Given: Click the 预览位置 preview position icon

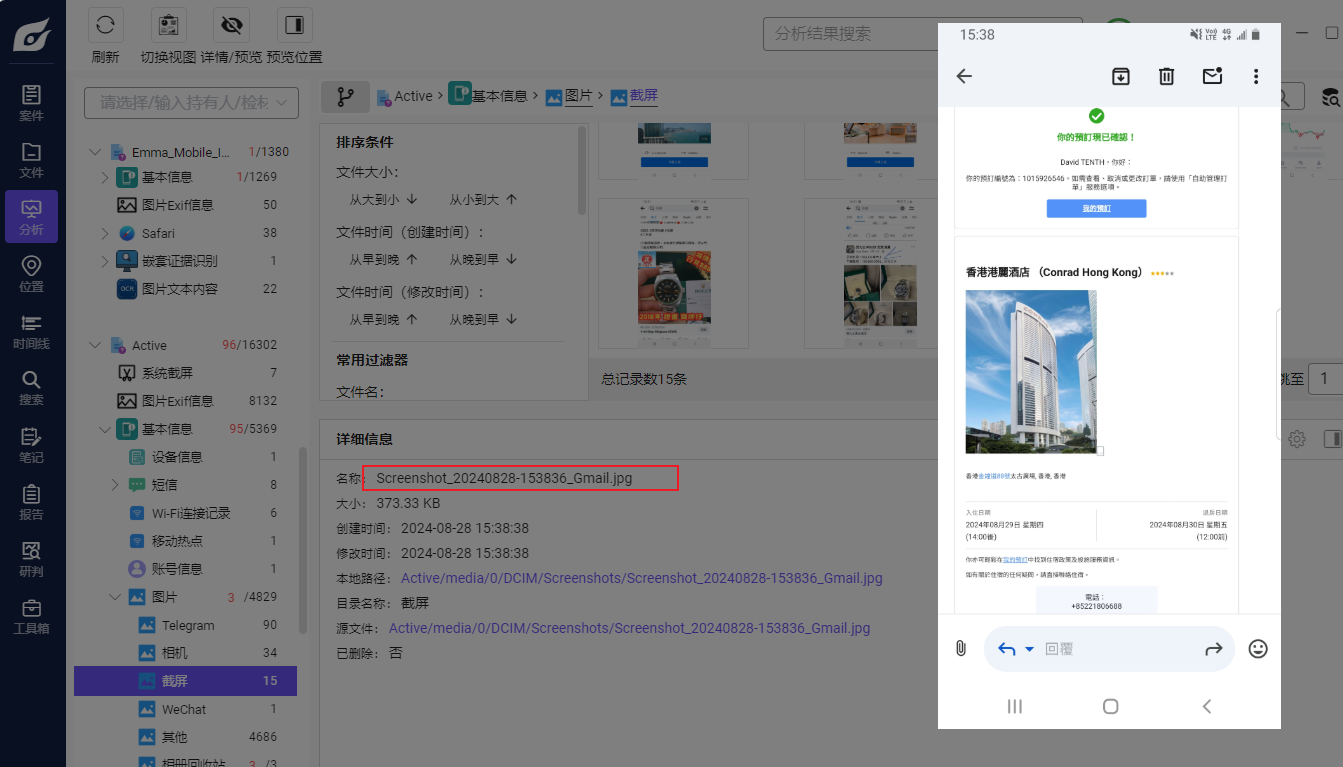Looking at the screenshot, I should click(294, 24).
